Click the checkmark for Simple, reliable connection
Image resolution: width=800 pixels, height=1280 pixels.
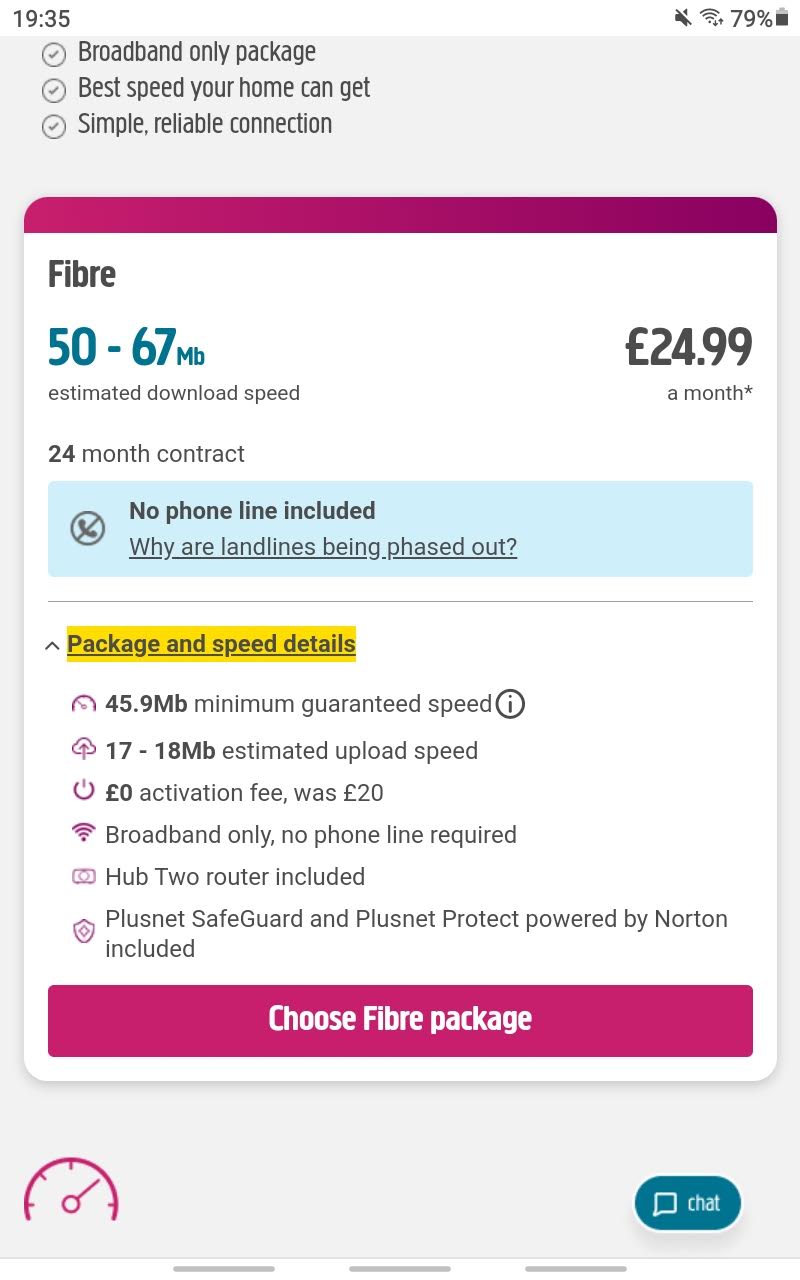coord(55,125)
